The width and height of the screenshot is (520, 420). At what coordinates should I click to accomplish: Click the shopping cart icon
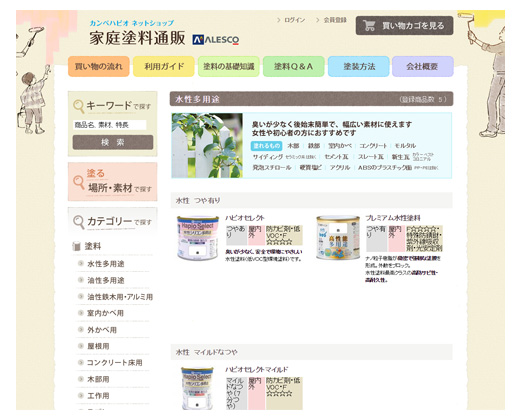point(369,26)
